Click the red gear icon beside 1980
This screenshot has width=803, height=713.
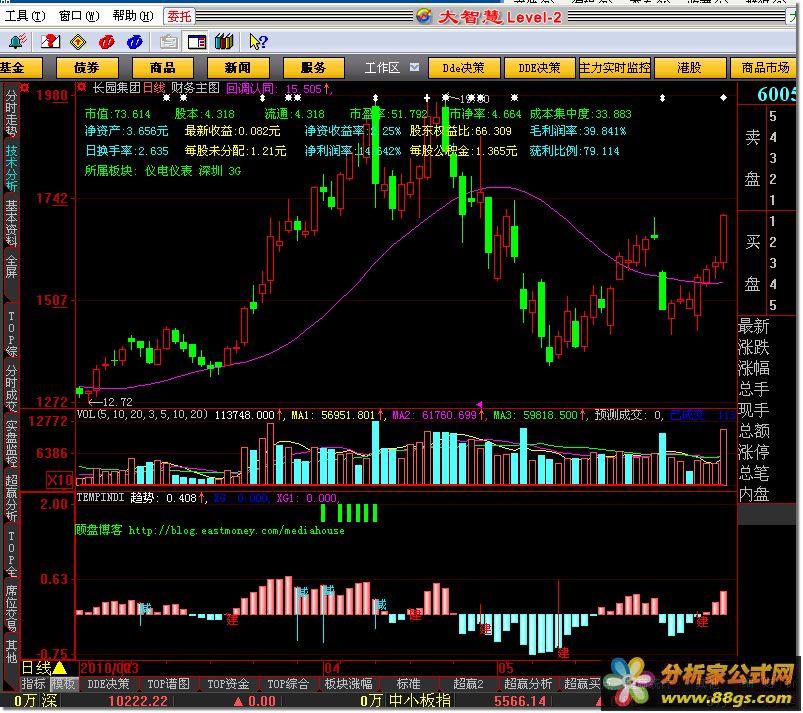click(x=24, y=87)
